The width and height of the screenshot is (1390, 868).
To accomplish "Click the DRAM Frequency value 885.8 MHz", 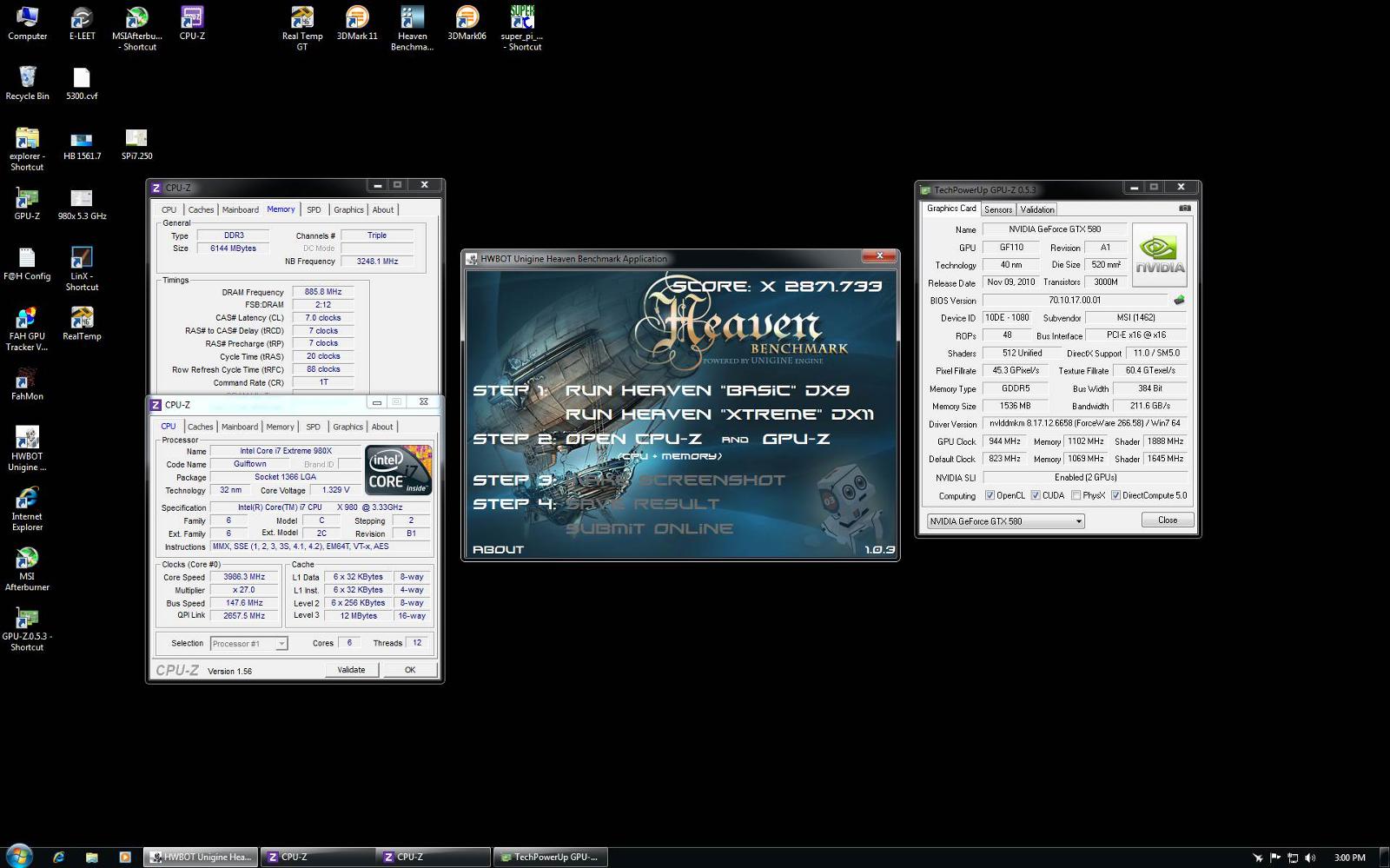I will click(x=323, y=292).
